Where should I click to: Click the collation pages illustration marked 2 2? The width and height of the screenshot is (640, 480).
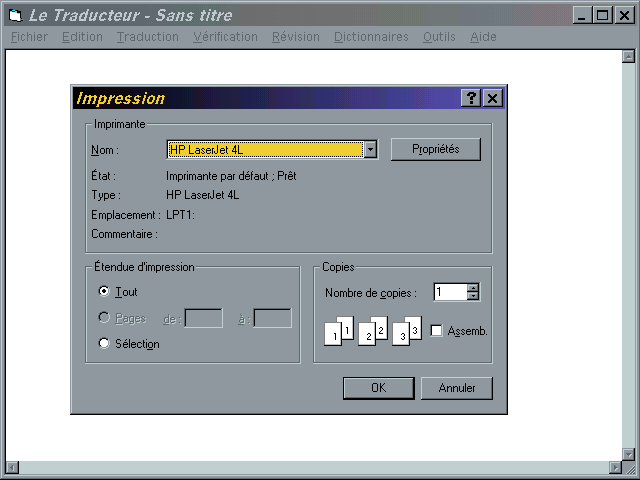tap(373, 331)
